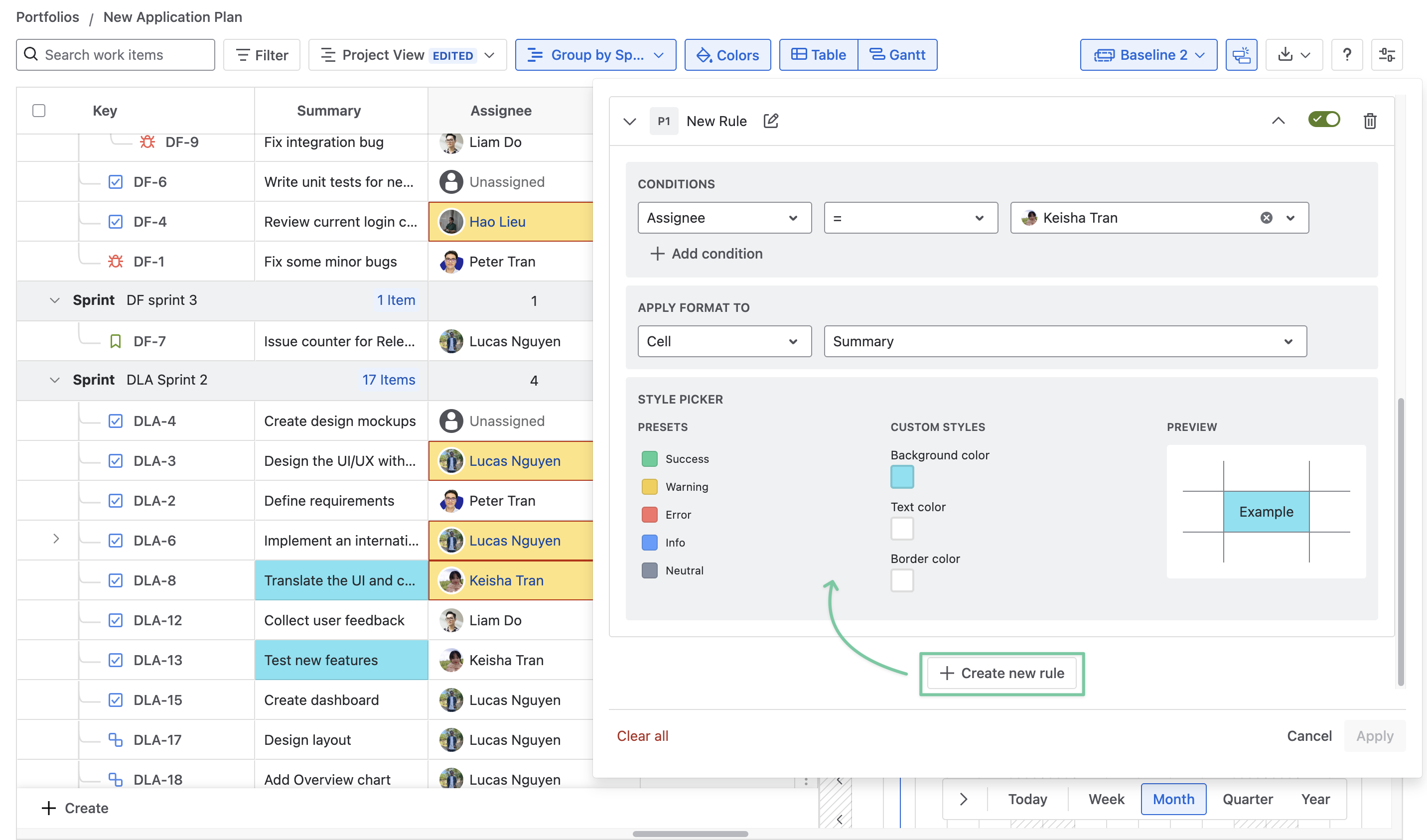
Task: Click the Search work items field
Action: (x=116, y=55)
